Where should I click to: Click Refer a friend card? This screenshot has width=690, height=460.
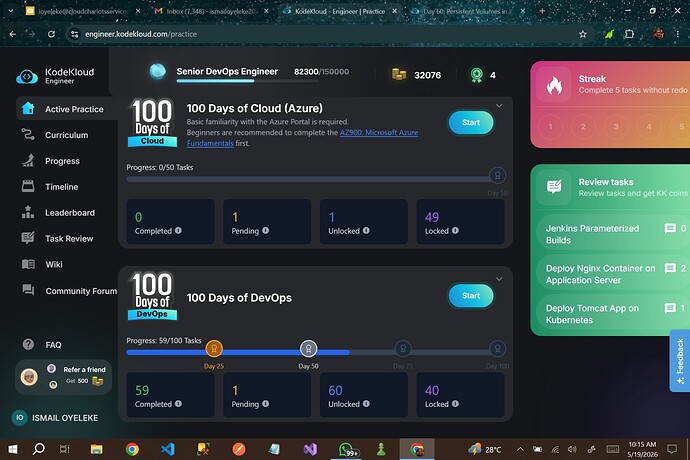coord(63,377)
